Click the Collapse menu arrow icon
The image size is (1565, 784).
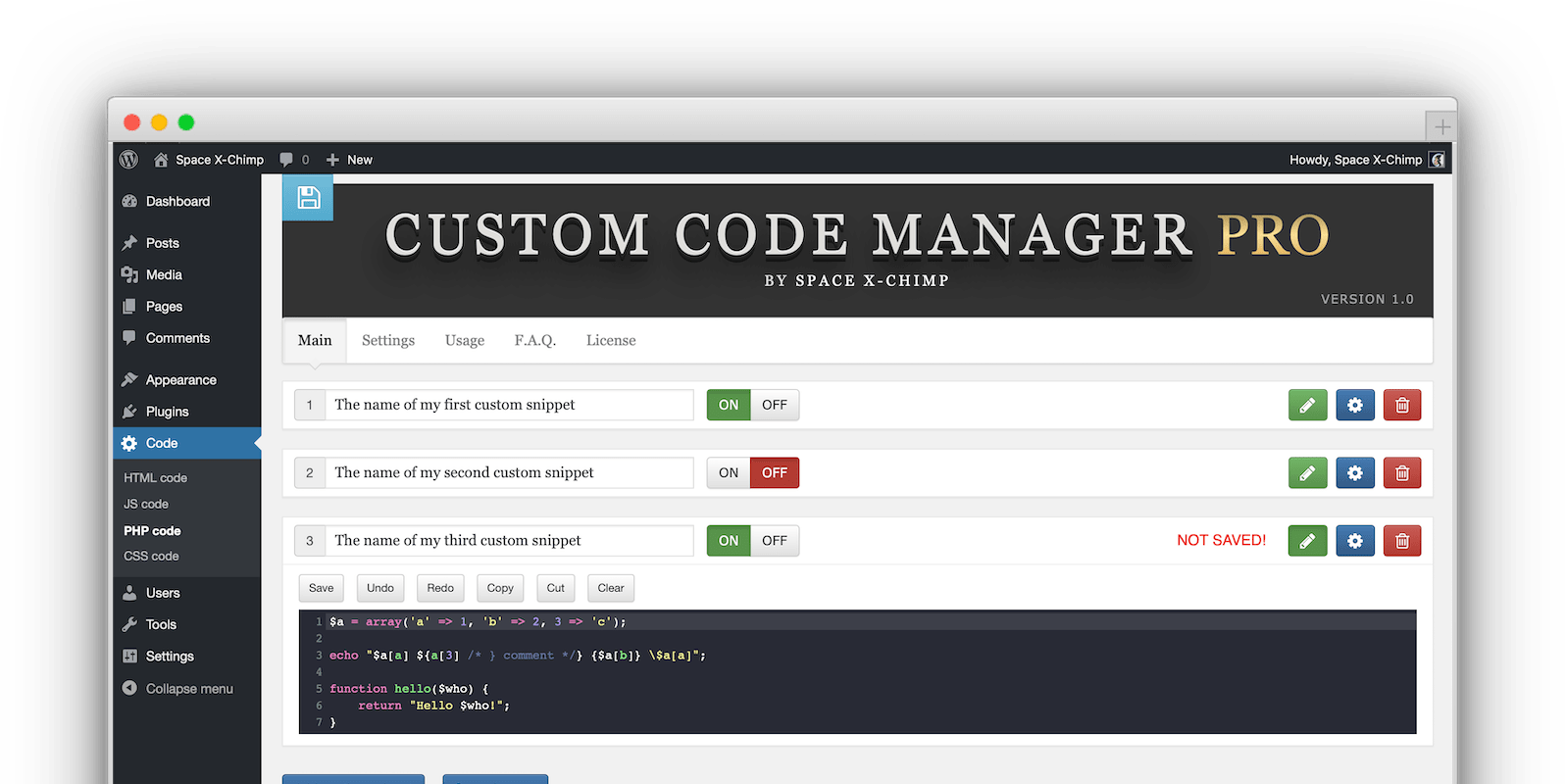[x=129, y=688]
